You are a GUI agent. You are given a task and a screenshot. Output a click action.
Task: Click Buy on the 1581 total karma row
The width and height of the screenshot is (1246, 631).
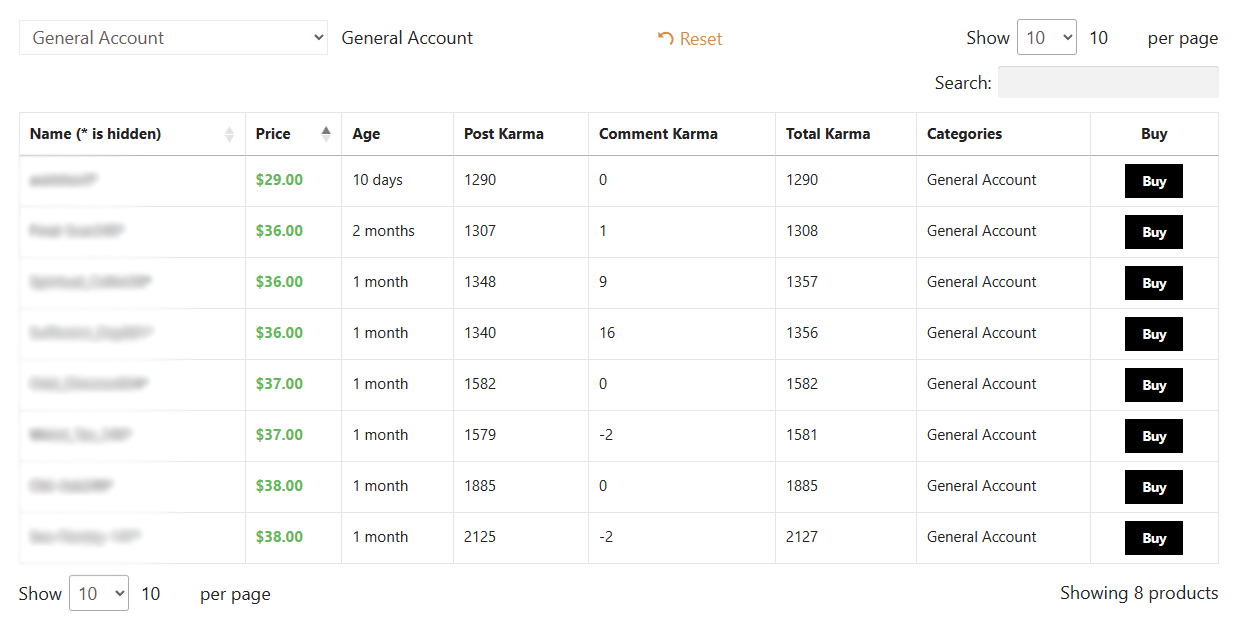point(1153,436)
